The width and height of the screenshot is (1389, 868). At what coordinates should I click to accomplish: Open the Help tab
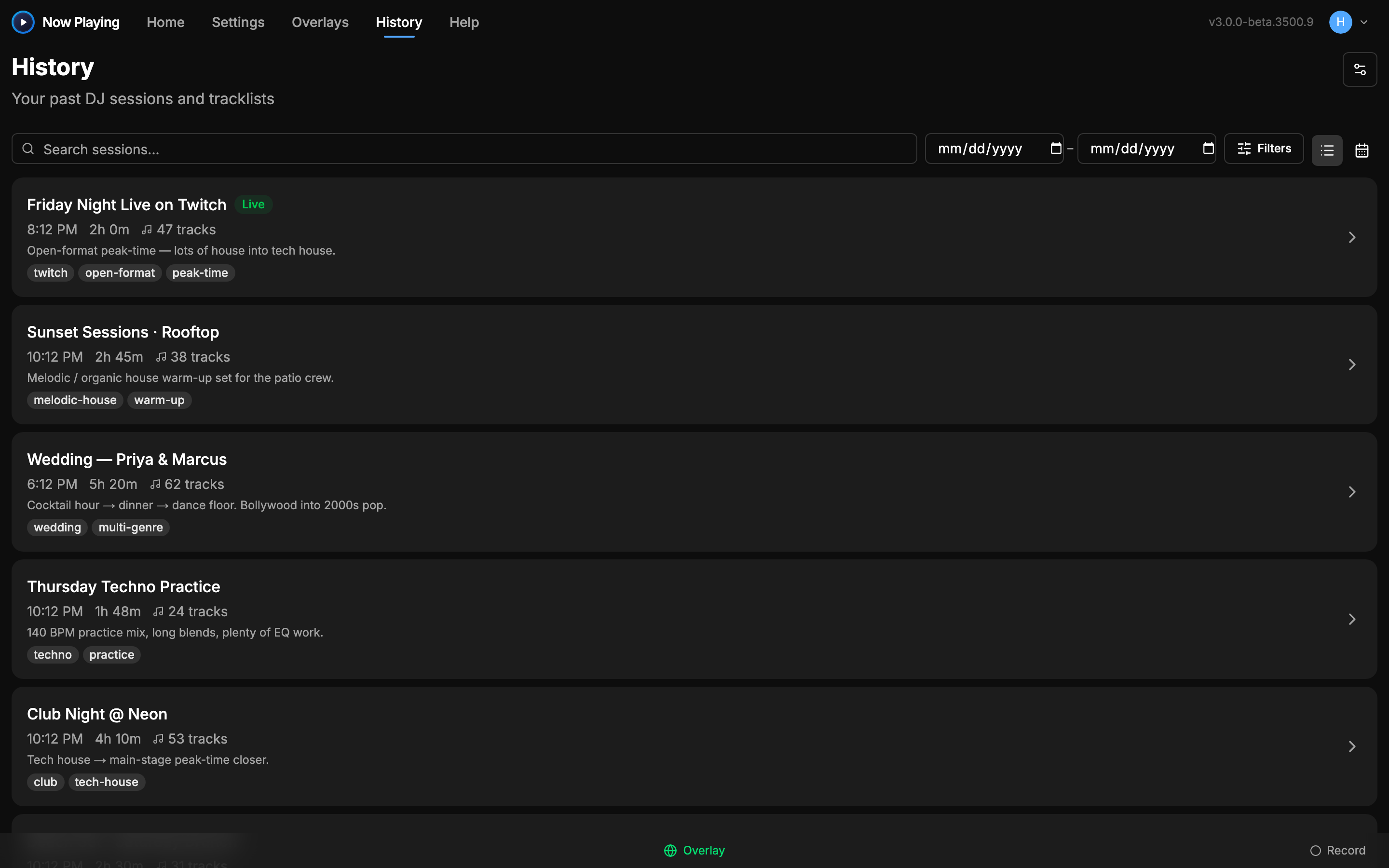[464, 22]
